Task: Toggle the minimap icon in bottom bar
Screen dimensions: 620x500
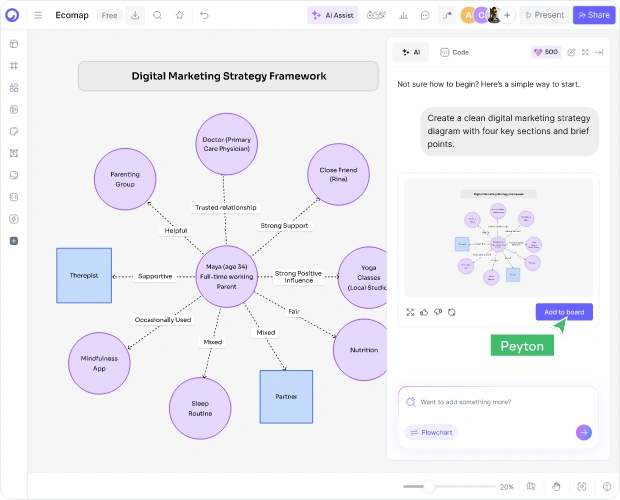Action: click(531, 487)
